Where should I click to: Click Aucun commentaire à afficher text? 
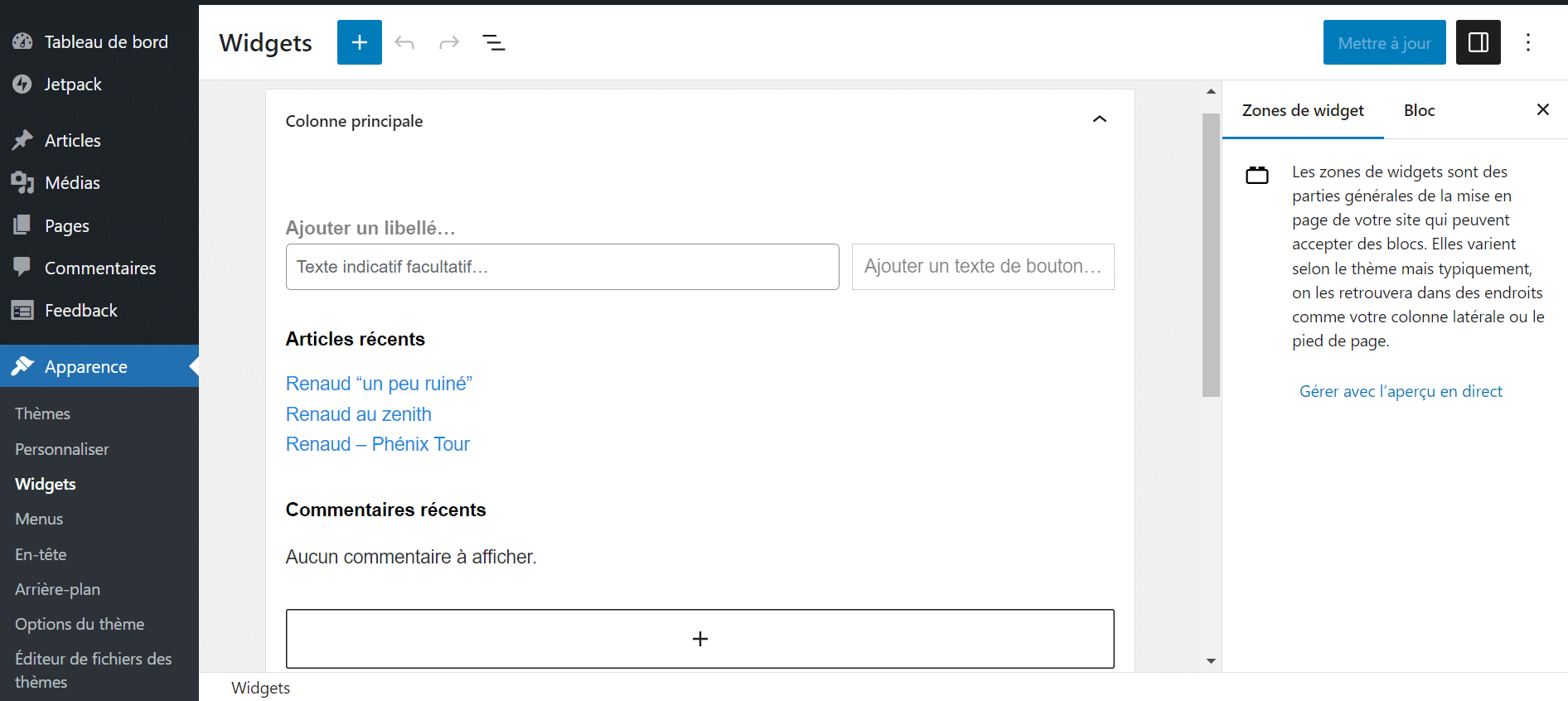tap(411, 557)
